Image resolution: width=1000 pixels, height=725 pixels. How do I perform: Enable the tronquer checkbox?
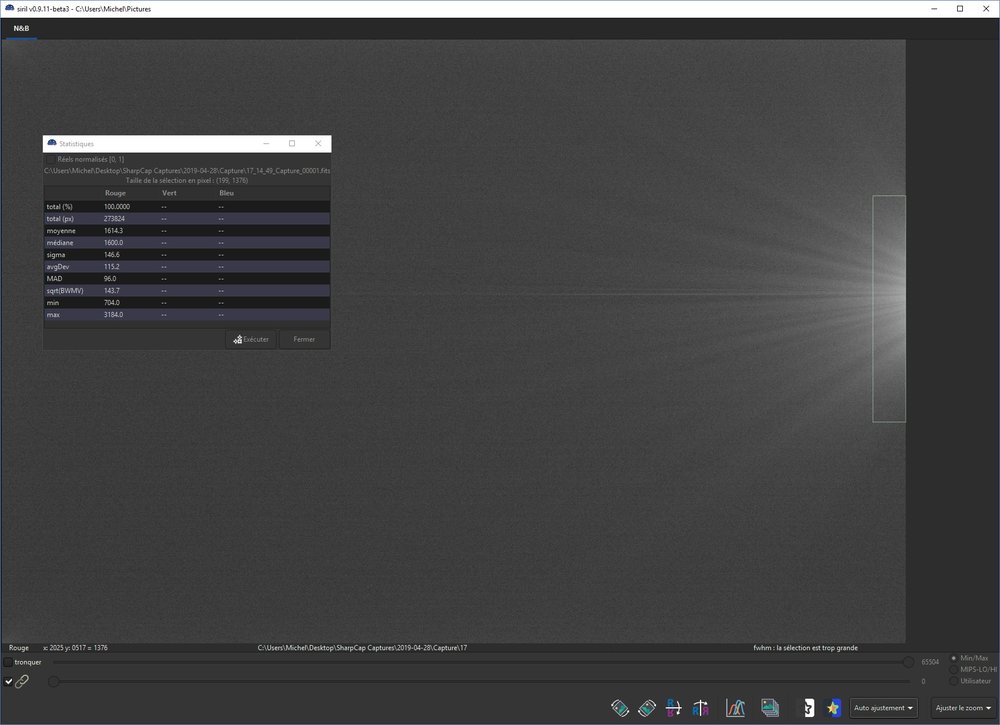(8, 663)
